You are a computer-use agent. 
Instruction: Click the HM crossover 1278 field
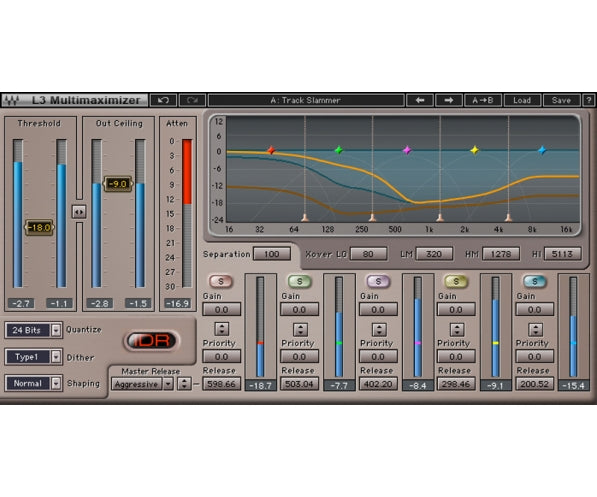point(501,254)
